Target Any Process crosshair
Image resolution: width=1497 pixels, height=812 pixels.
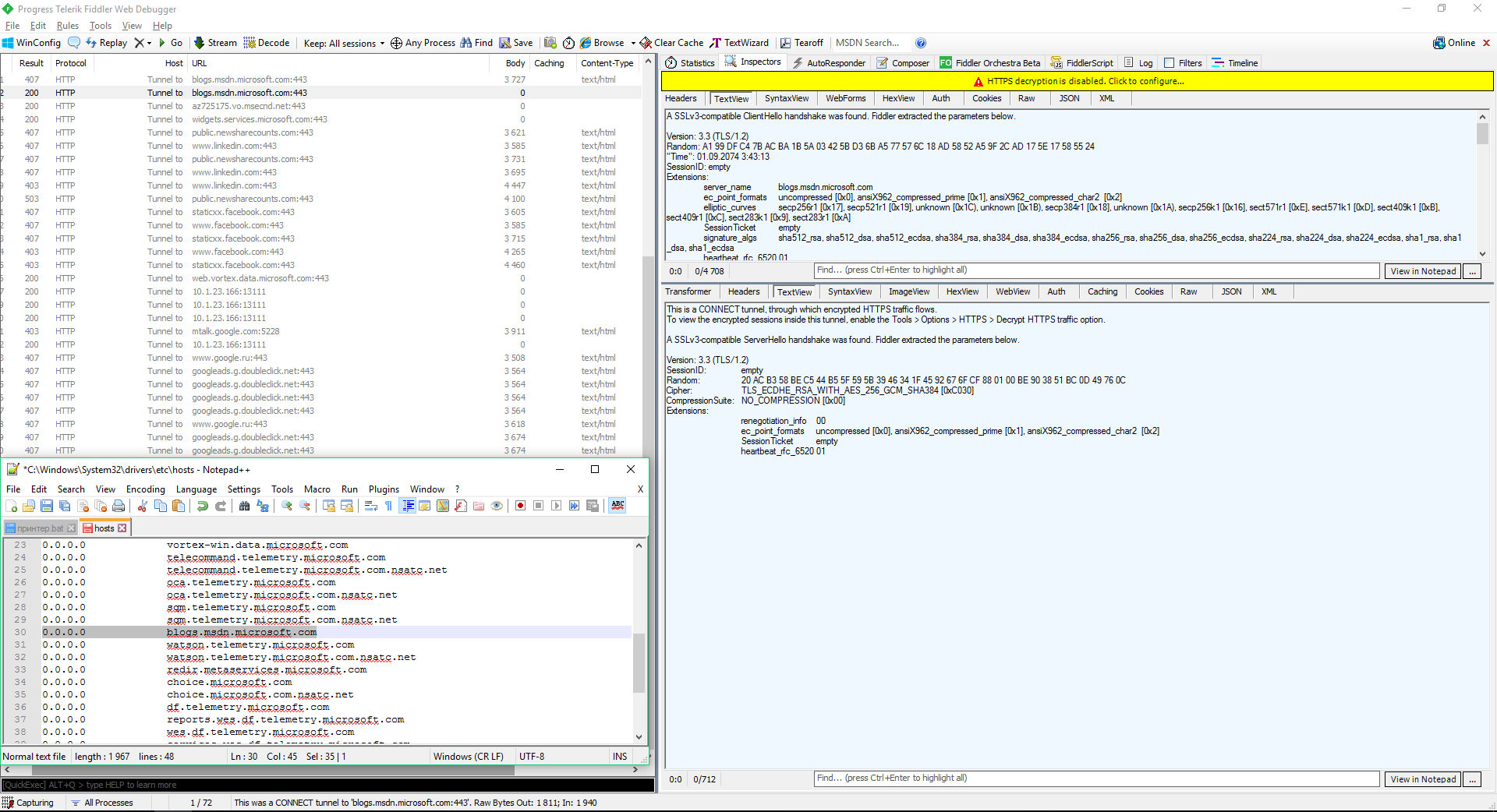(423, 43)
